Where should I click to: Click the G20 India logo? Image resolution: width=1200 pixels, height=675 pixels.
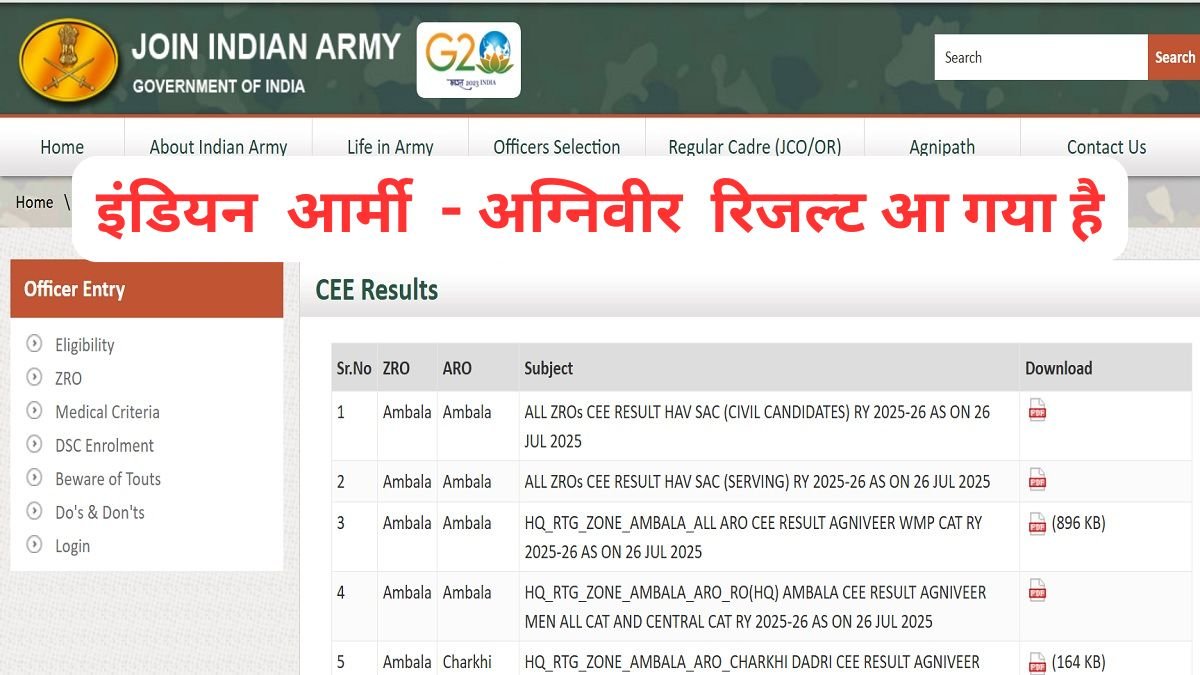[468, 60]
